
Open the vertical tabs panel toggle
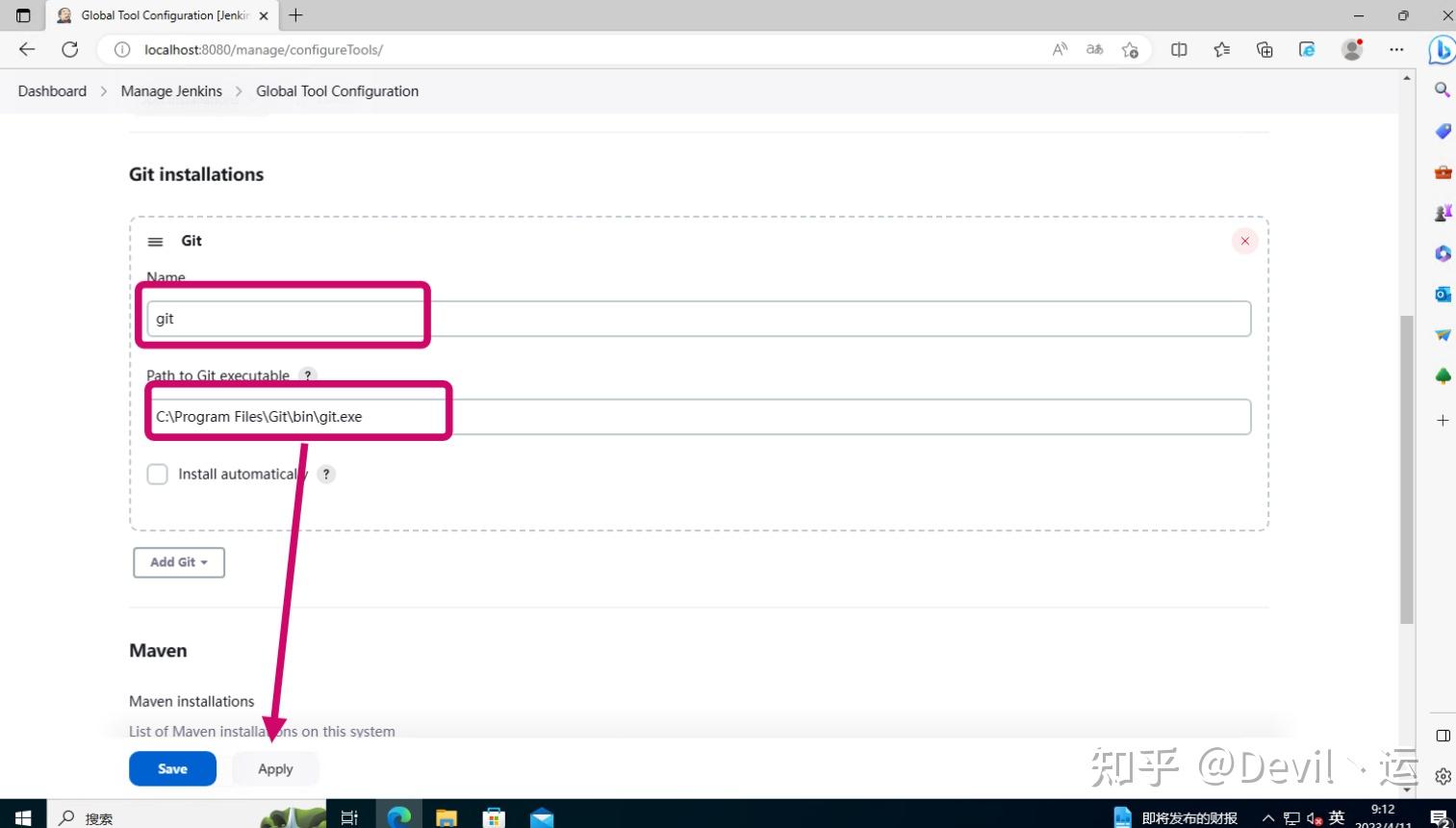point(23,15)
